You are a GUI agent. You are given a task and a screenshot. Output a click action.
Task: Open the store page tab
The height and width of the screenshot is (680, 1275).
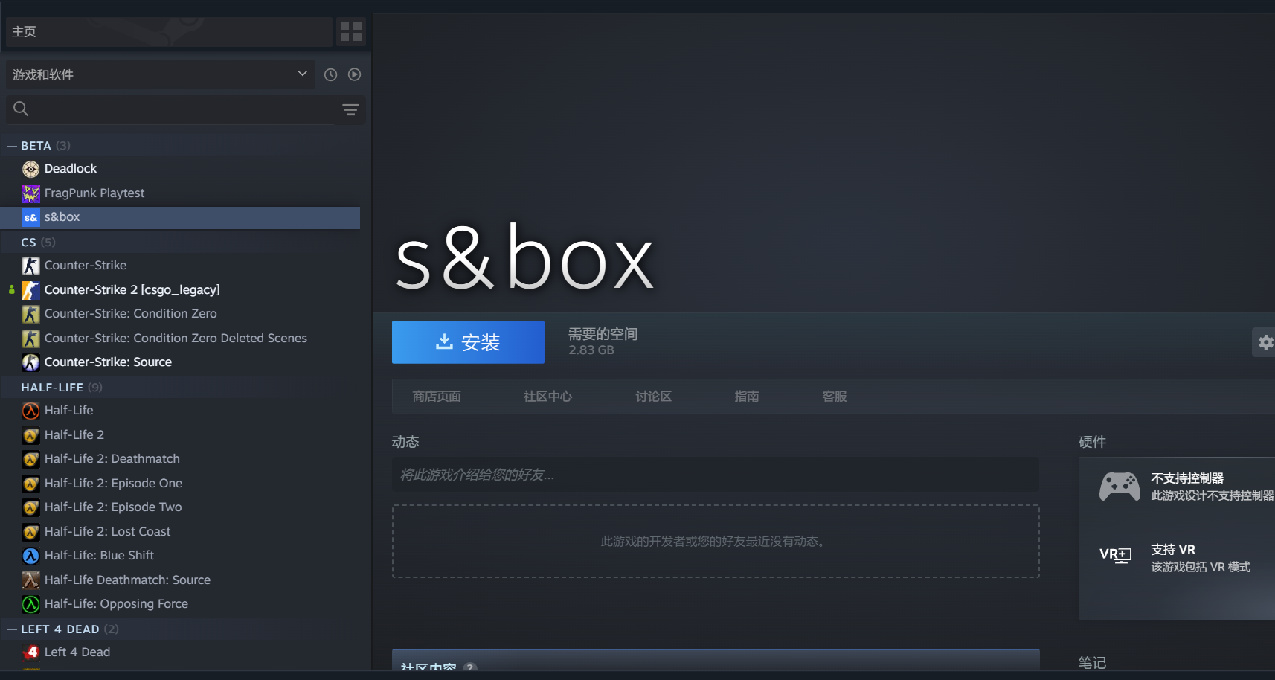coord(437,397)
